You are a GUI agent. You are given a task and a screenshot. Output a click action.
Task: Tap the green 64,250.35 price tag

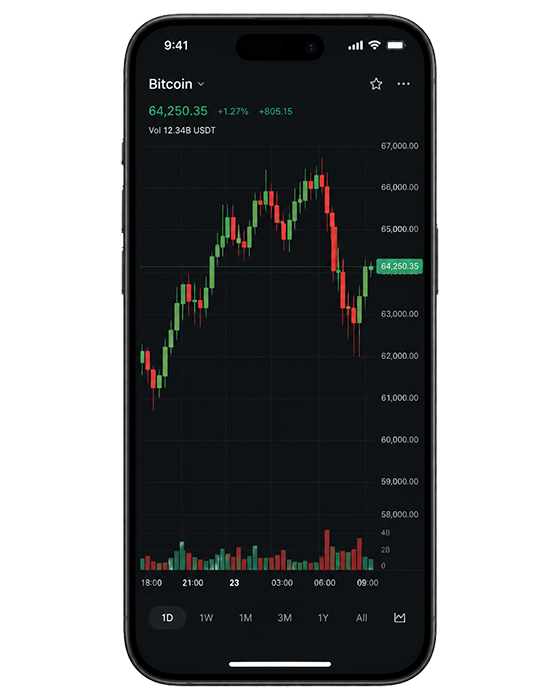point(399,267)
